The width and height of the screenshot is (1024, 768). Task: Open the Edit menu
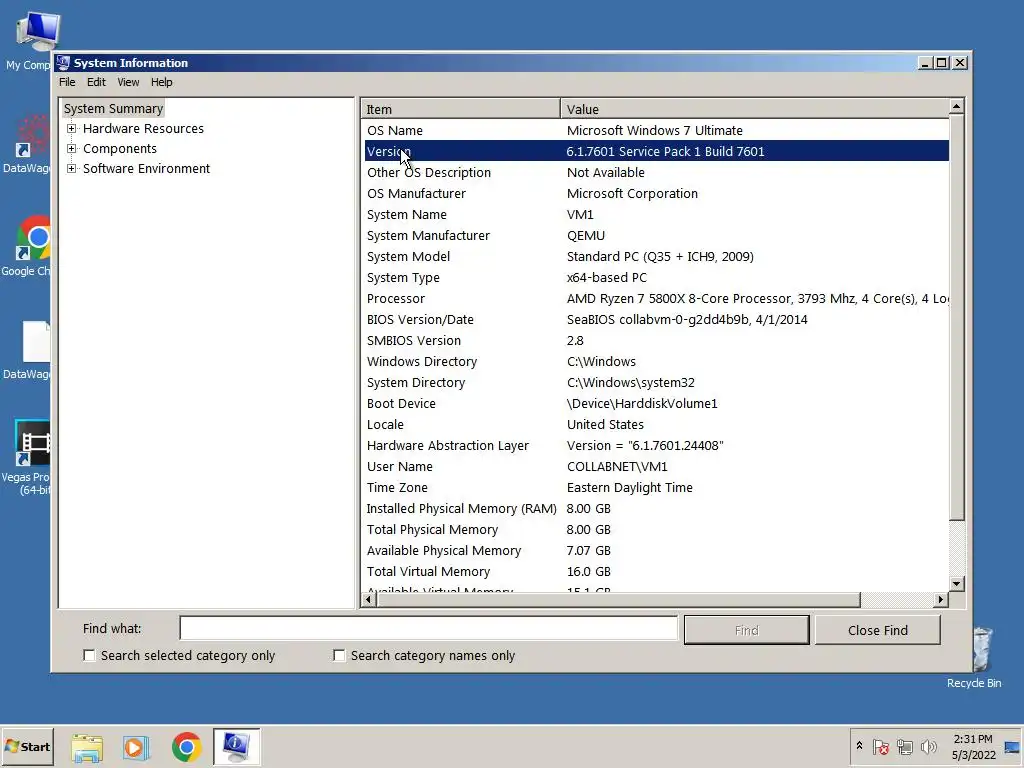click(x=96, y=82)
